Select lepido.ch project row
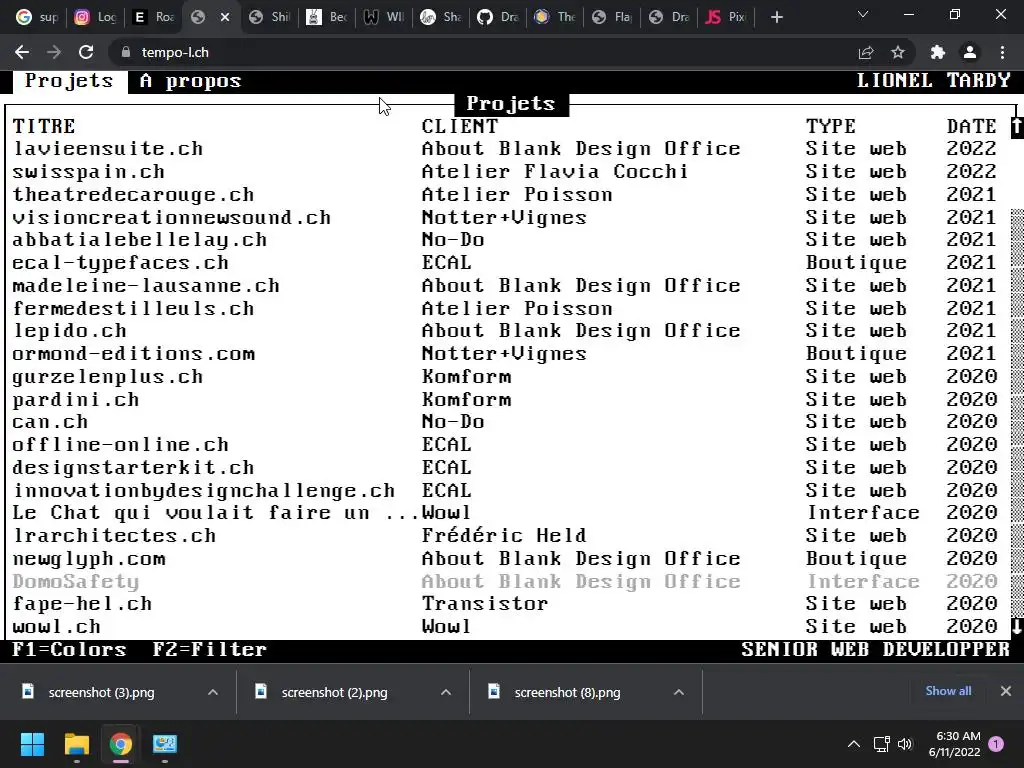This screenshot has width=1024, height=768. 505,331
